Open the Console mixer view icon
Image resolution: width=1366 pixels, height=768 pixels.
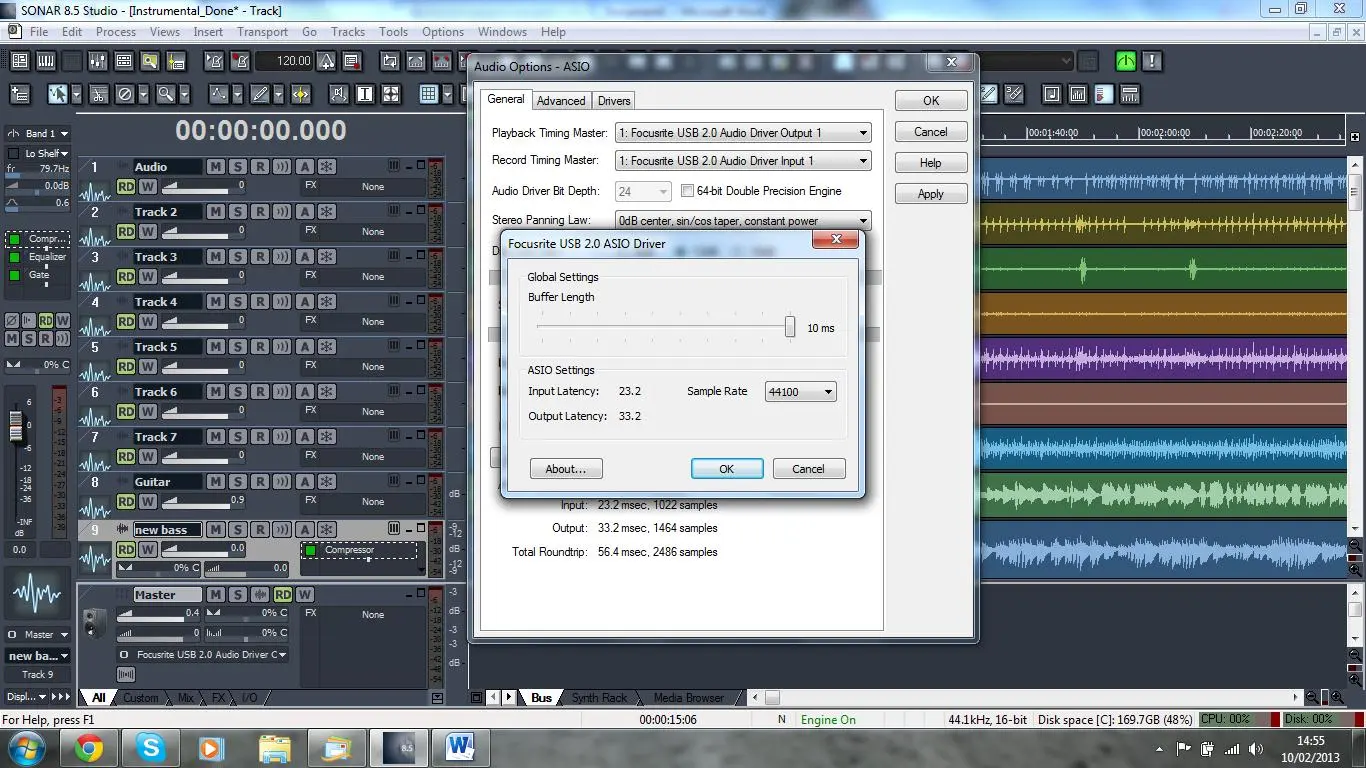pos(98,62)
